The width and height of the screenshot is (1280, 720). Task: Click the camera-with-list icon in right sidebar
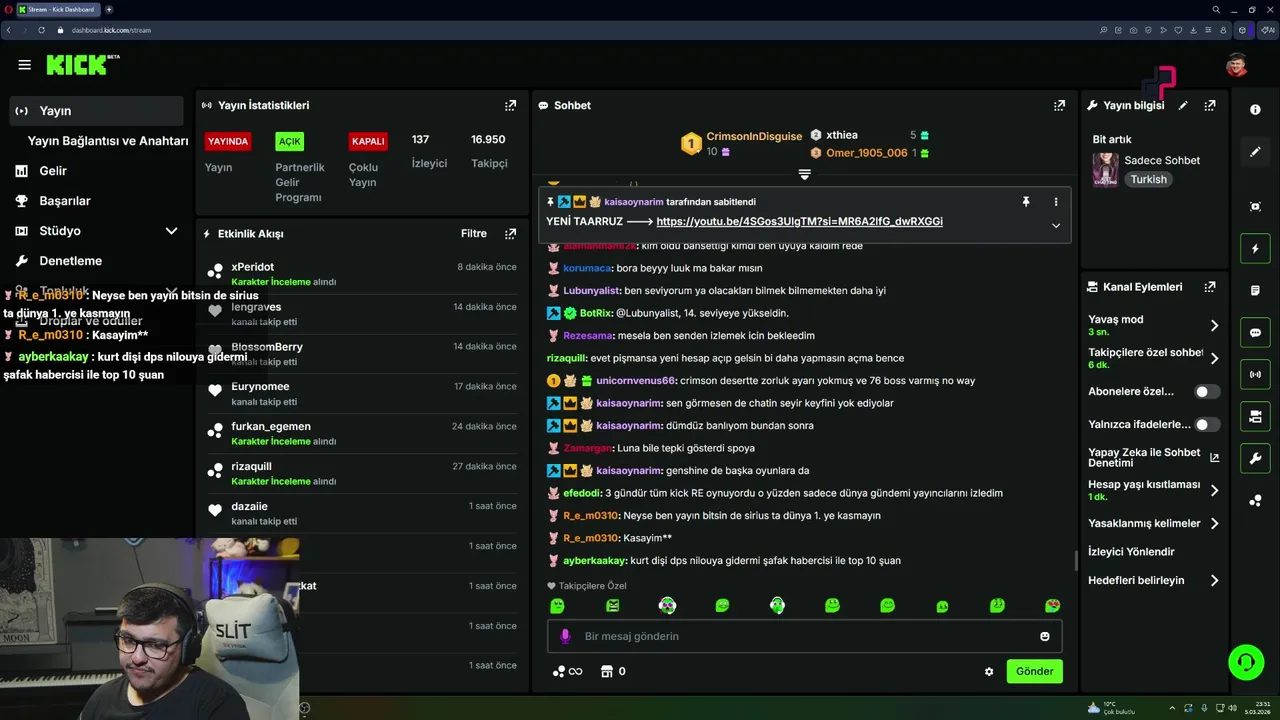pyautogui.click(x=1255, y=416)
